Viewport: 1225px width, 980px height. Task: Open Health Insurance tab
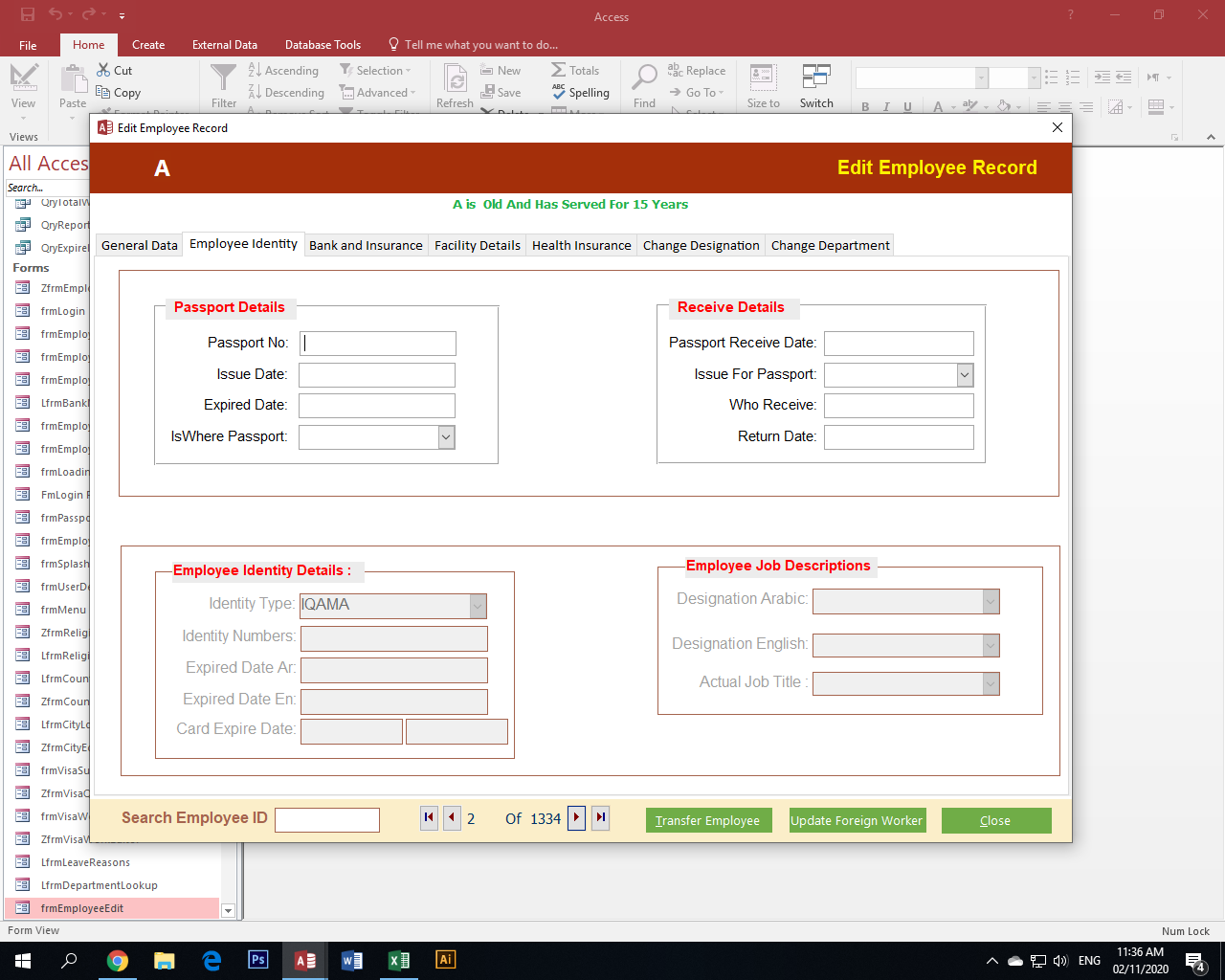coord(582,245)
